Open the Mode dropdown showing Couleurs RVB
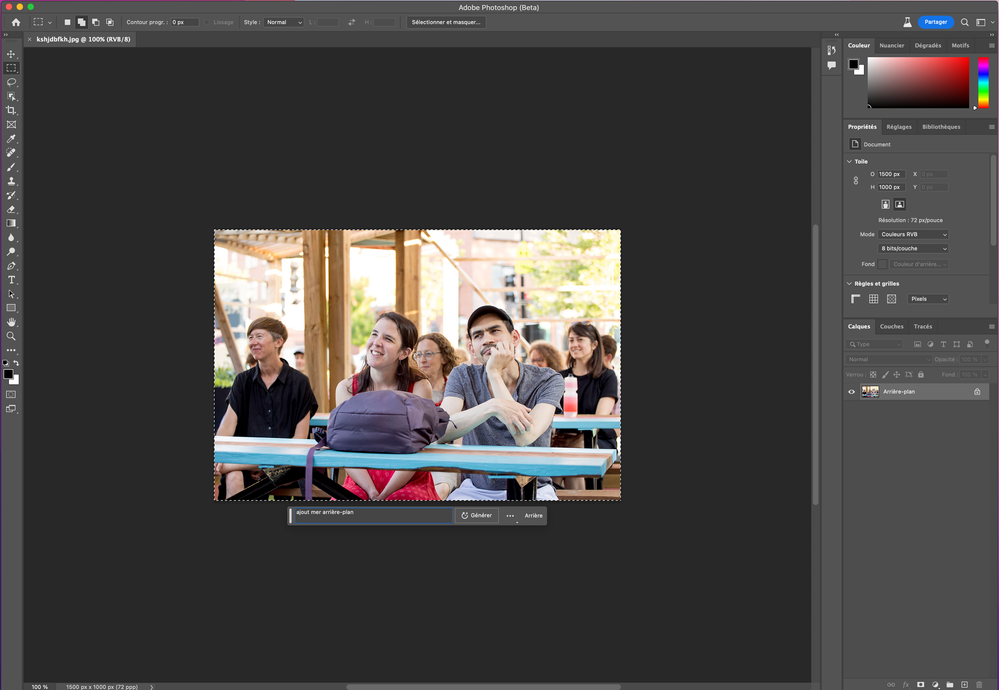Image resolution: width=999 pixels, height=690 pixels. click(x=913, y=234)
